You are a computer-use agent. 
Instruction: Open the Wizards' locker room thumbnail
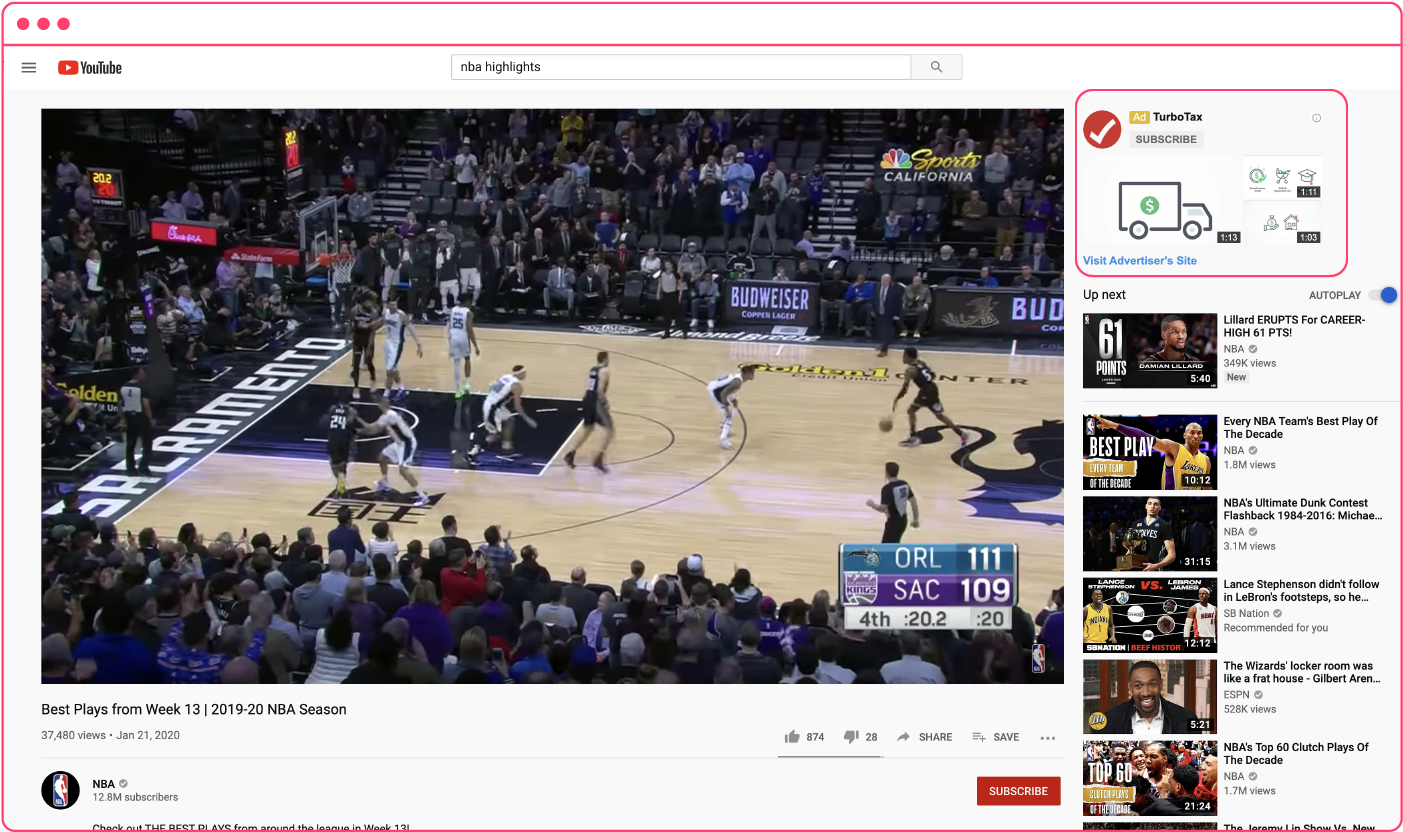point(1150,697)
